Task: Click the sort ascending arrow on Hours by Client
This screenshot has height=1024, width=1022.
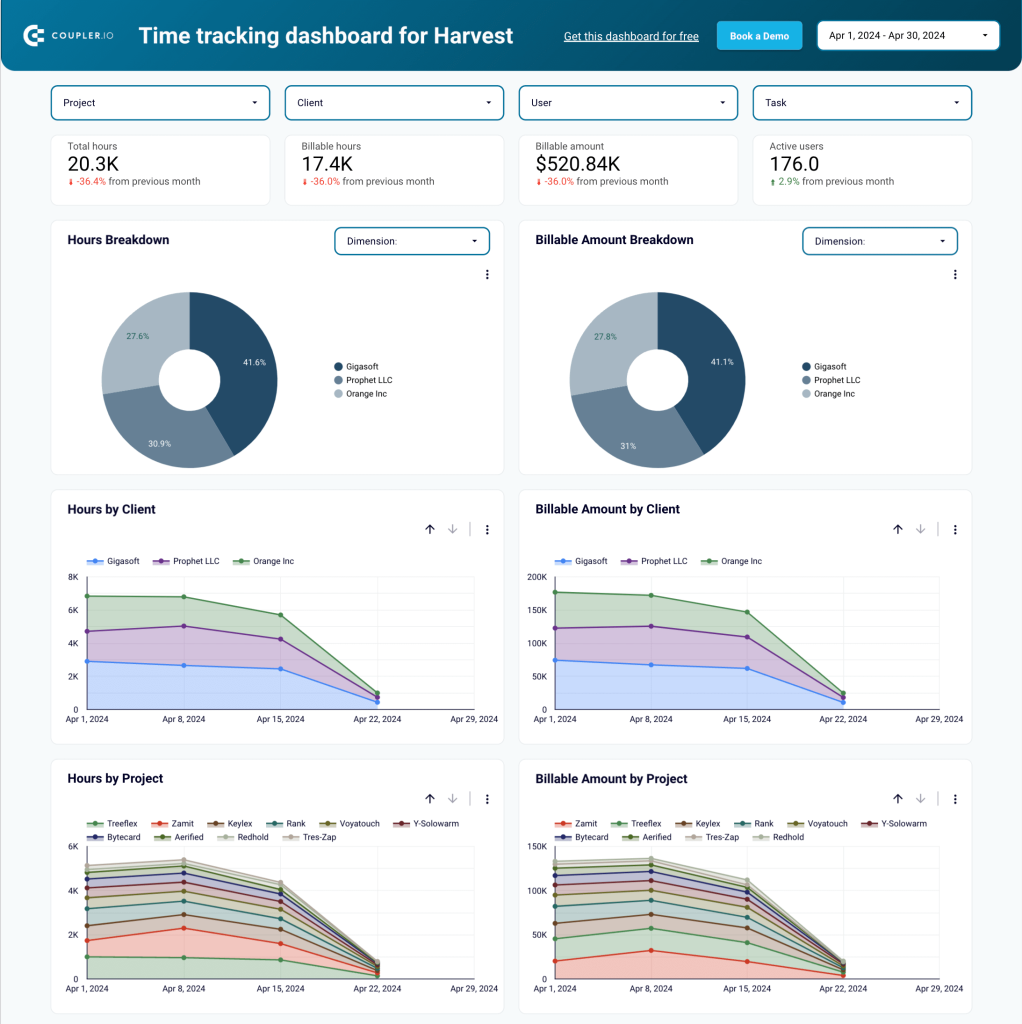Action: 430,529
